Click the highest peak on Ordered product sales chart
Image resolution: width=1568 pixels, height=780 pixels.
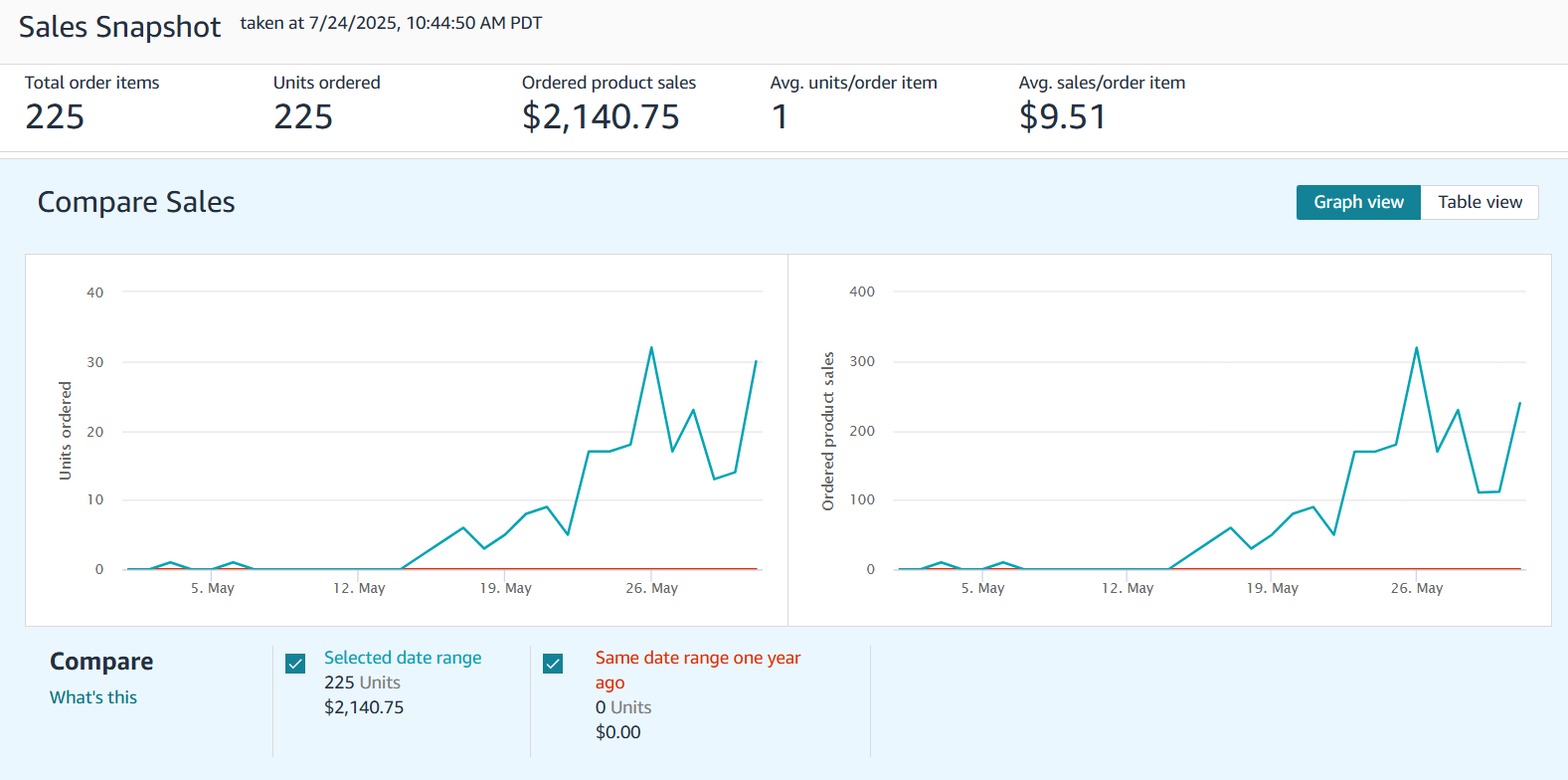point(1416,348)
